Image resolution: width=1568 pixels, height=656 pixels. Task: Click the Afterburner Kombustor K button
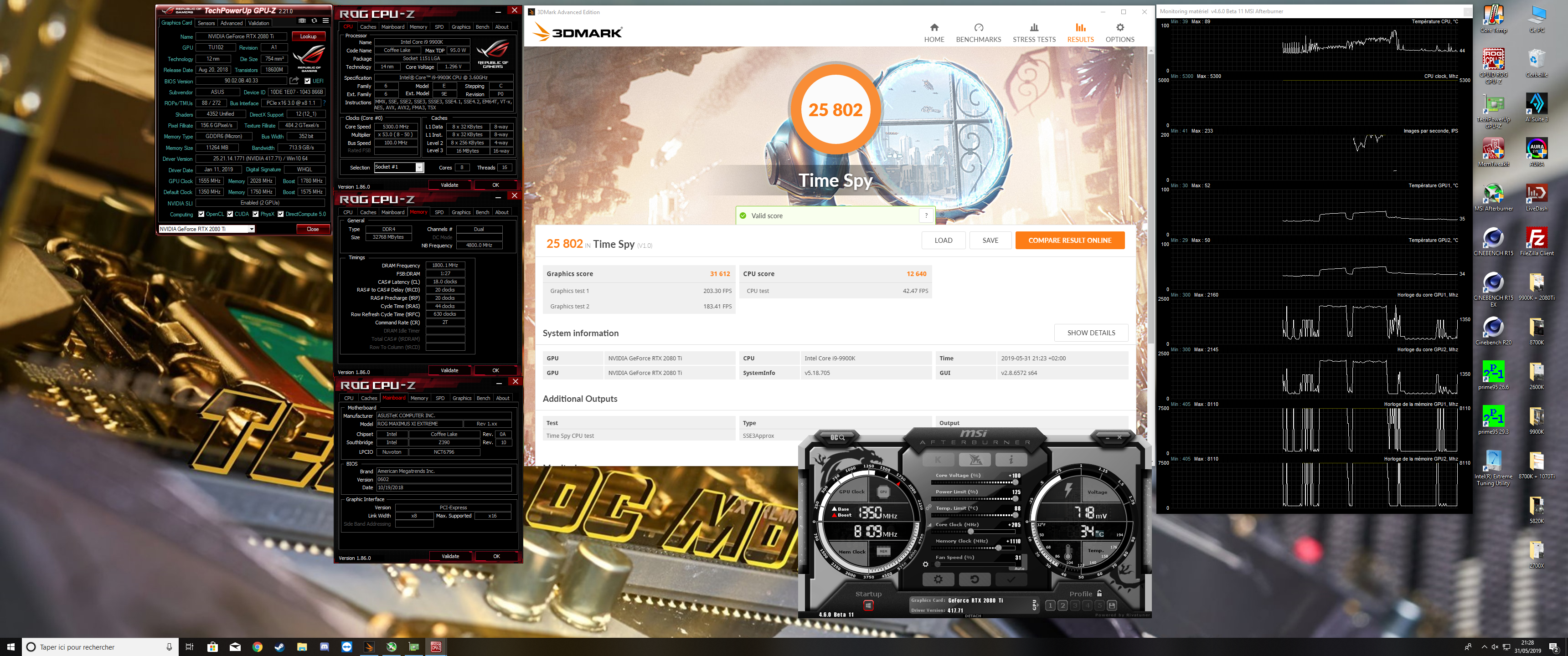938,460
